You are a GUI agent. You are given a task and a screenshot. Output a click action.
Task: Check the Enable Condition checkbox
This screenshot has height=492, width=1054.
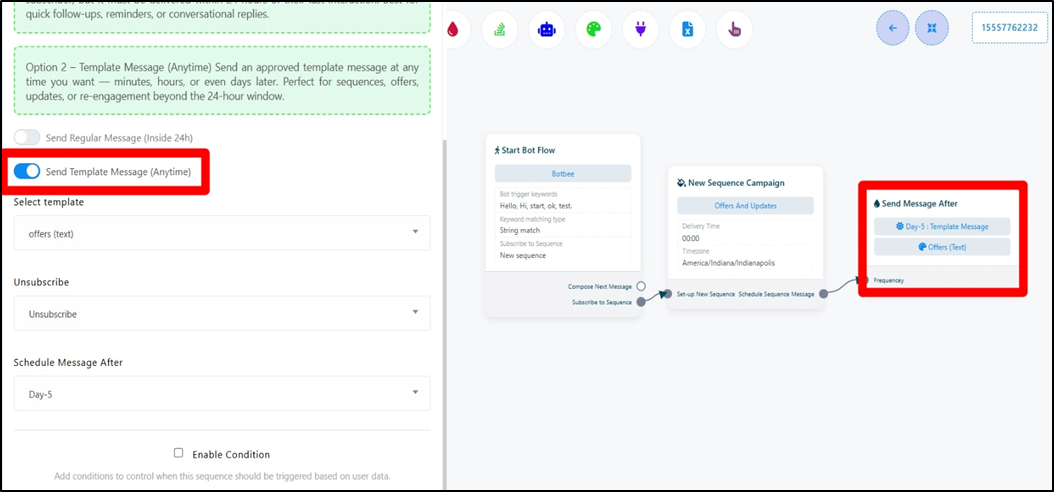(x=178, y=453)
